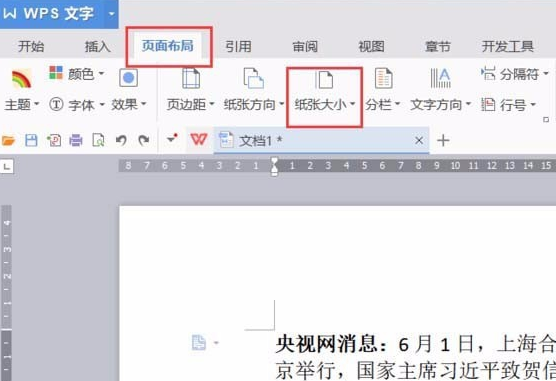Open the 审阅 tab
The height and width of the screenshot is (381, 556).
pos(305,46)
